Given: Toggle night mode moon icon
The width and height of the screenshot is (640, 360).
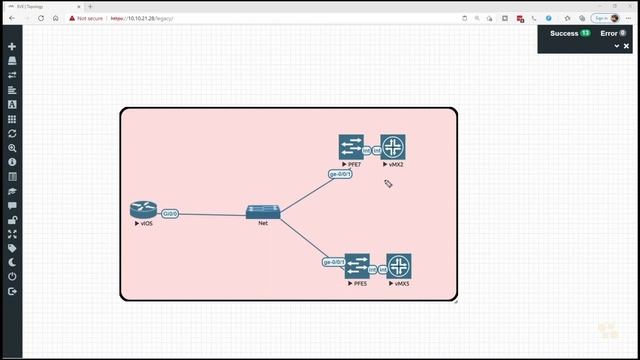Looking at the screenshot, I should pyautogui.click(x=12, y=262).
